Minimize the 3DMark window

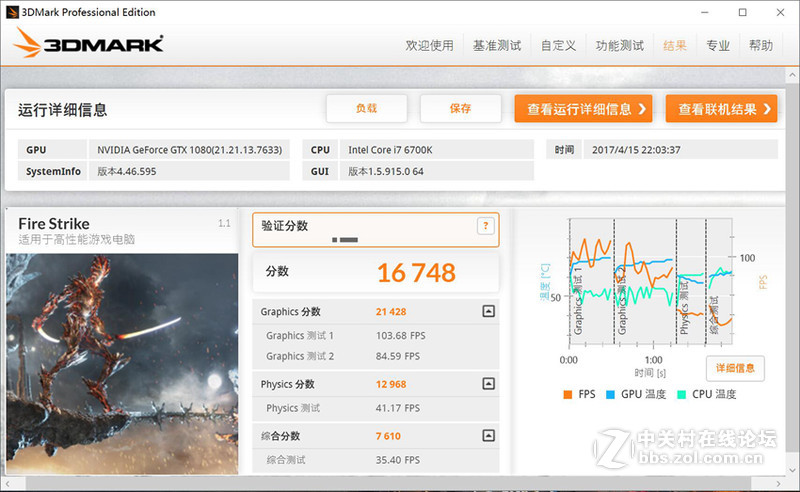coord(705,12)
